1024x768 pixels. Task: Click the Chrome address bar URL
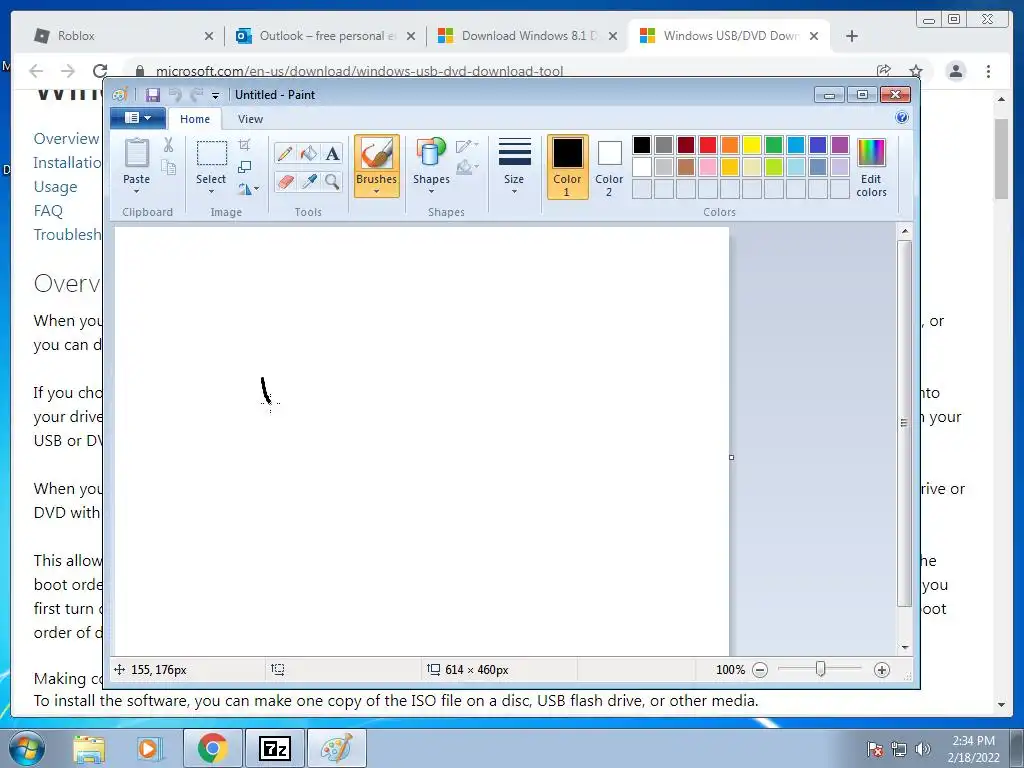[x=359, y=71]
